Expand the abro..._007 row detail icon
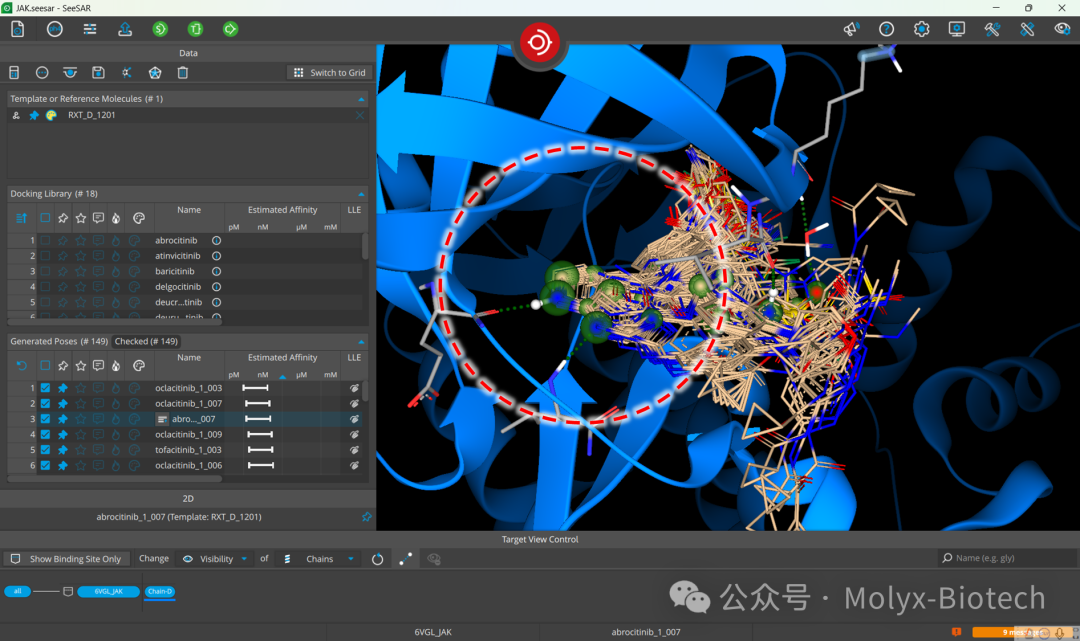1080x641 pixels. point(163,419)
